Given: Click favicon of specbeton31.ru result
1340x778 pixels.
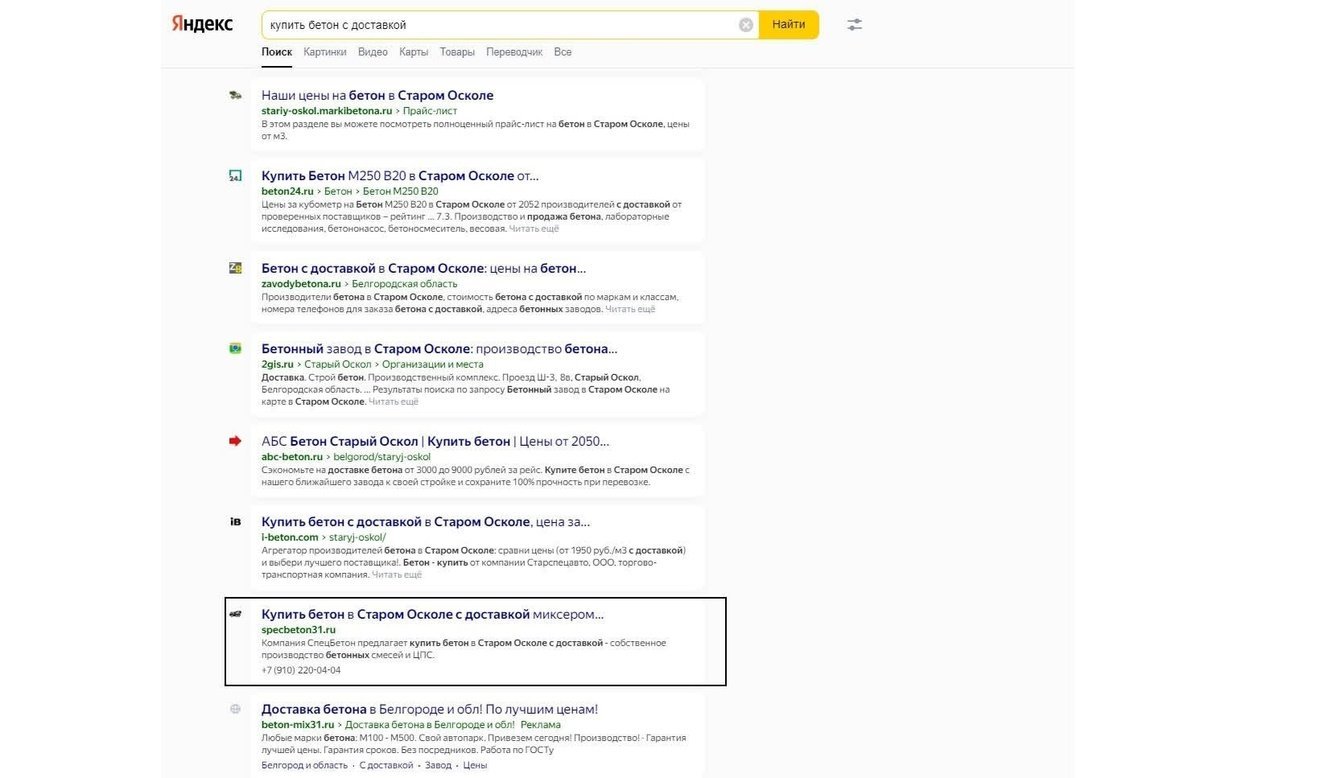Looking at the screenshot, I should pos(235,614).
